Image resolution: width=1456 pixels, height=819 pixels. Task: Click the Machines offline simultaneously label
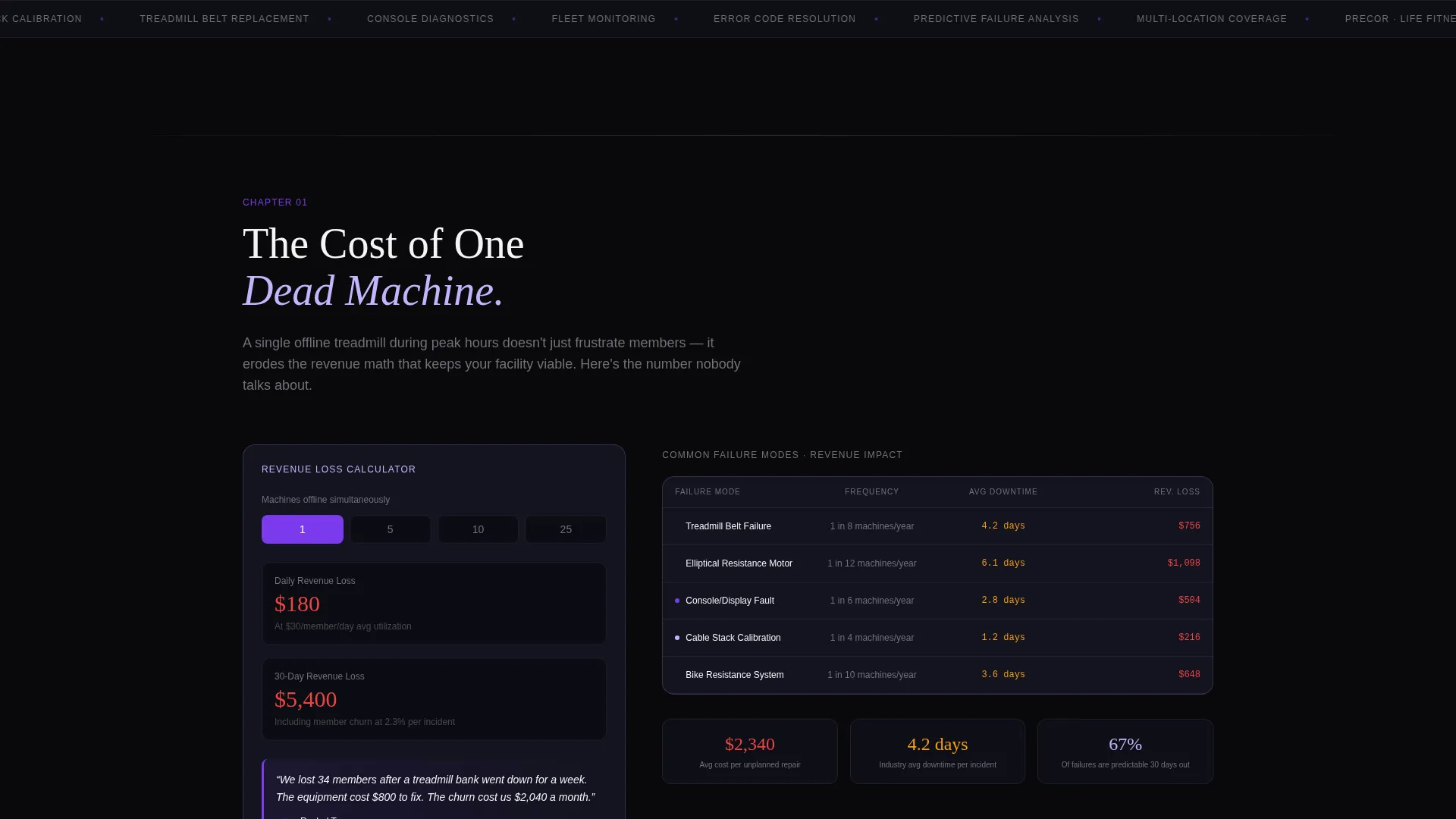325,500
